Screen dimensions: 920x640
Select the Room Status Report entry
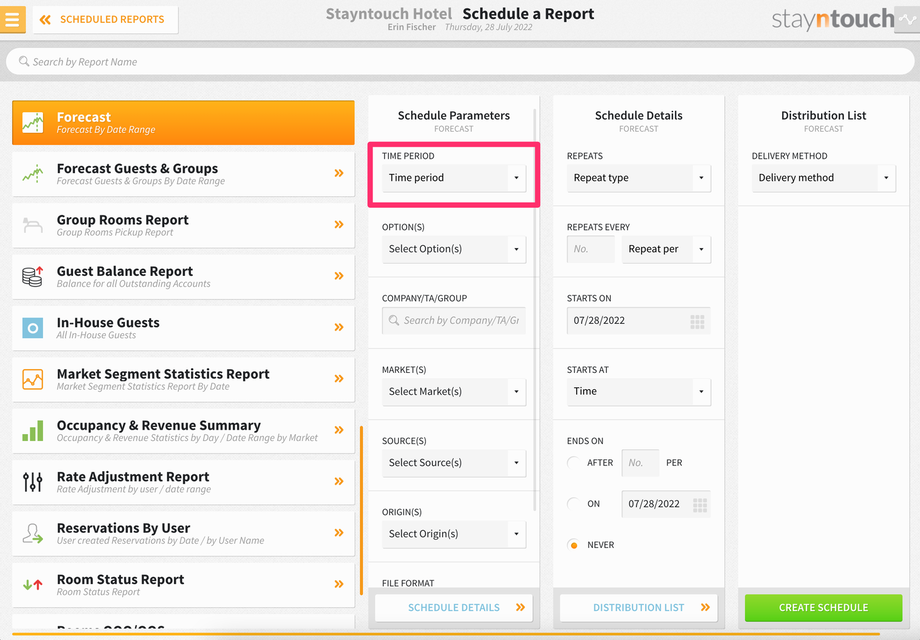[183, 585]
